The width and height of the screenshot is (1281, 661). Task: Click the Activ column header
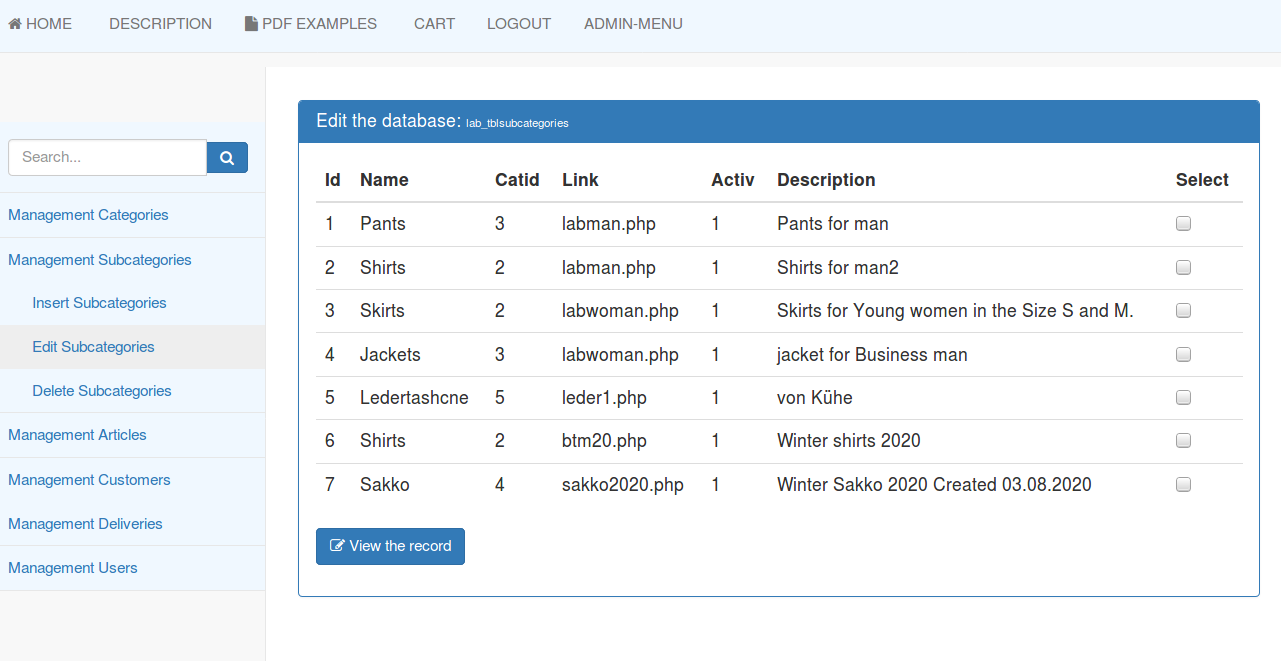(732, 180)
